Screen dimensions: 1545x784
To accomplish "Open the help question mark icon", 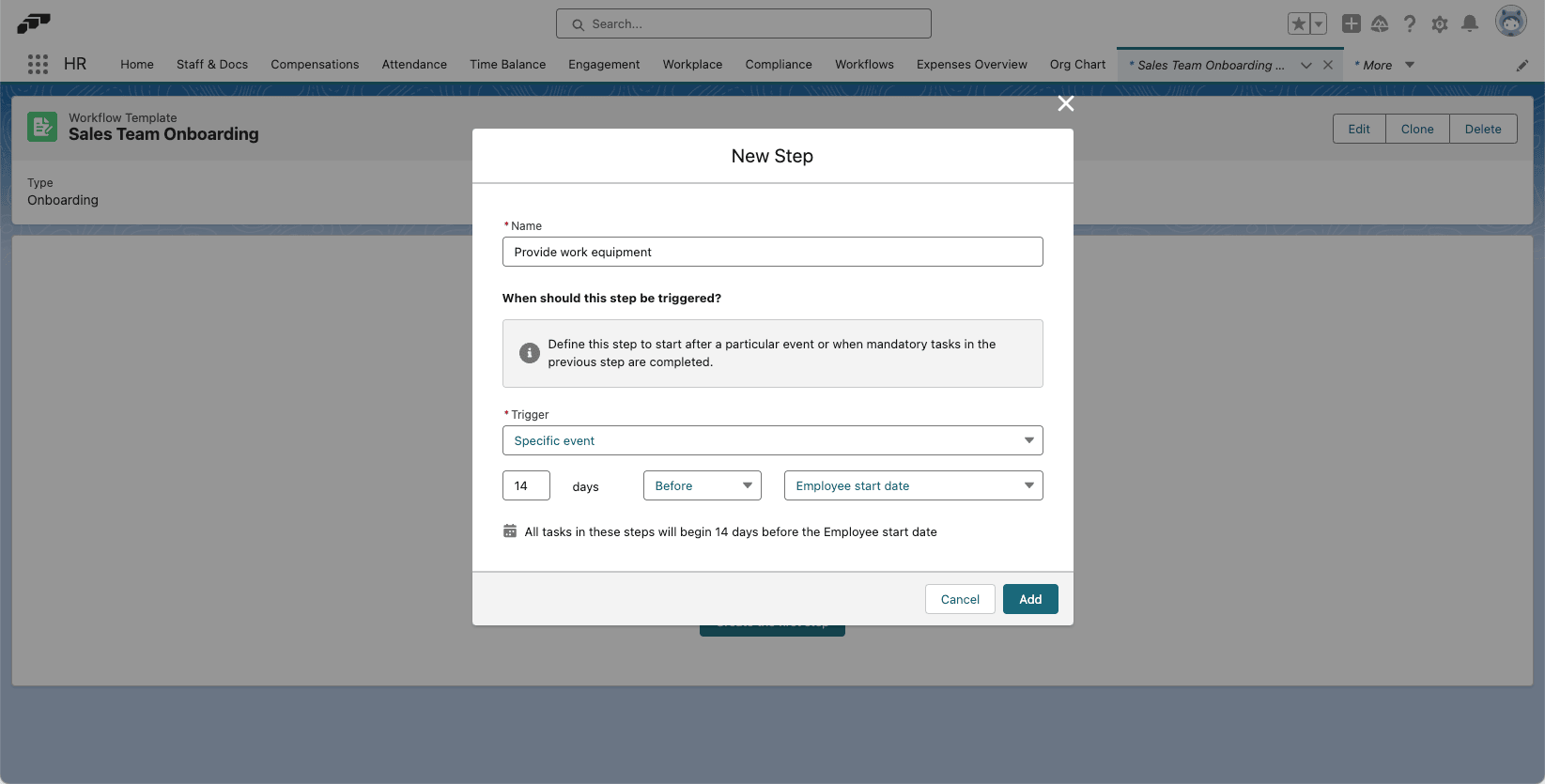I will pyautogui.click(x=1410, y=23).
